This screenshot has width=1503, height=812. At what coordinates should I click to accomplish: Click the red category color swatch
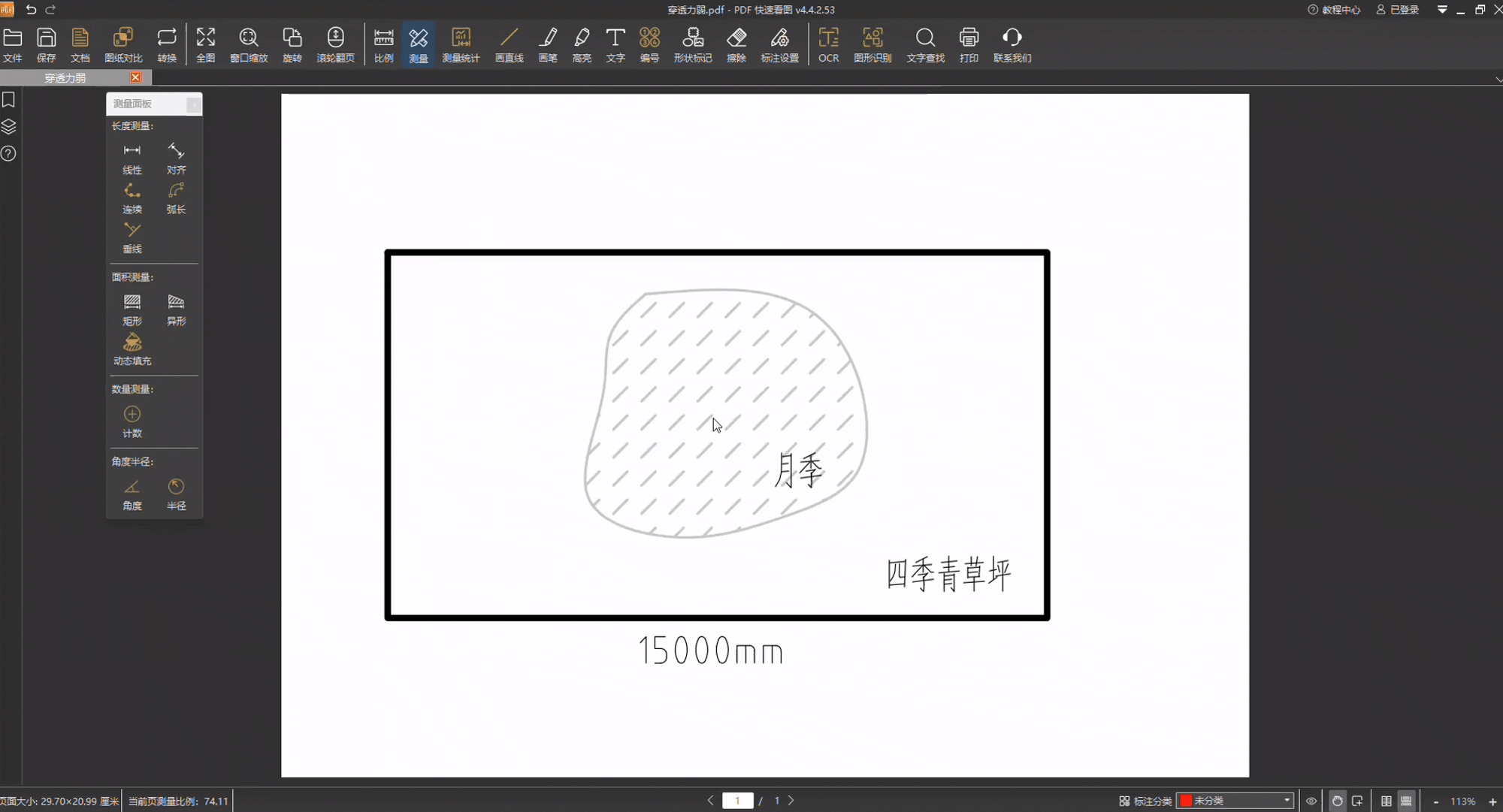pos(1186,801)
